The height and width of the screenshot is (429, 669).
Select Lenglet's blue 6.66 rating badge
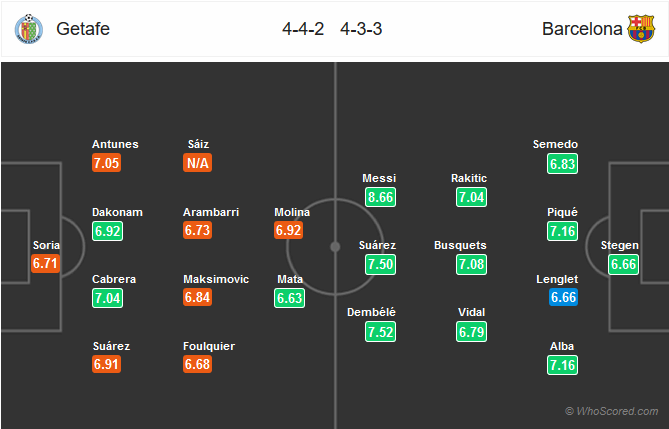tap(563, 297)
